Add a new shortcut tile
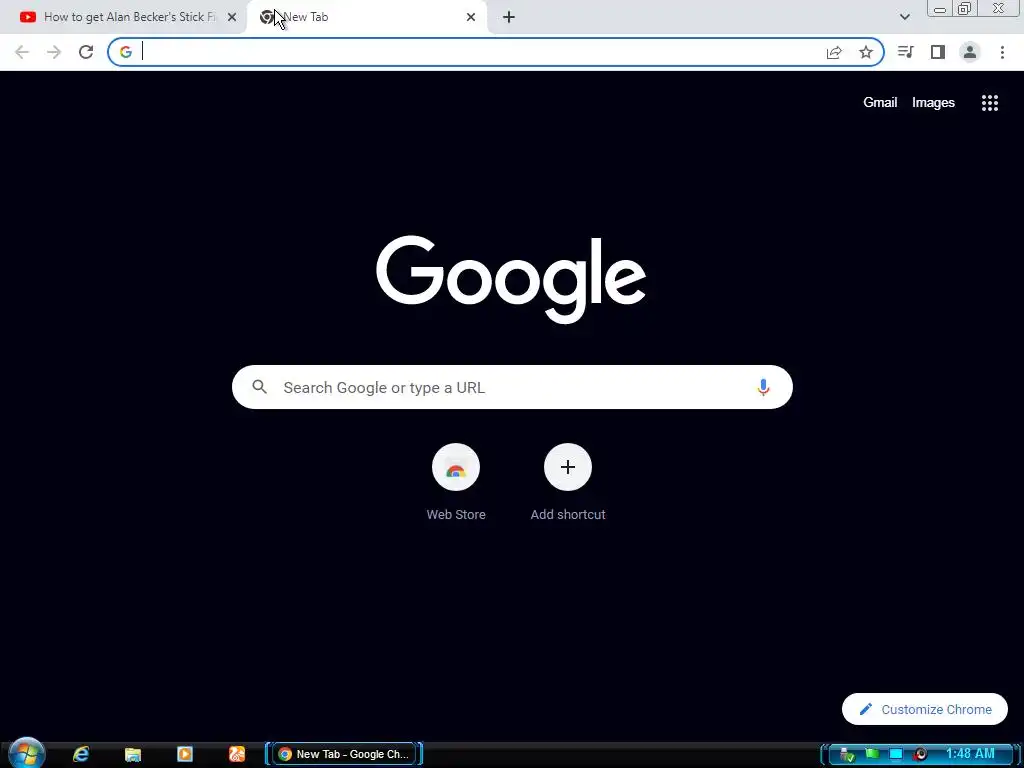The height and width of the screenshot is (768, 1024). (x=568, y=467)
